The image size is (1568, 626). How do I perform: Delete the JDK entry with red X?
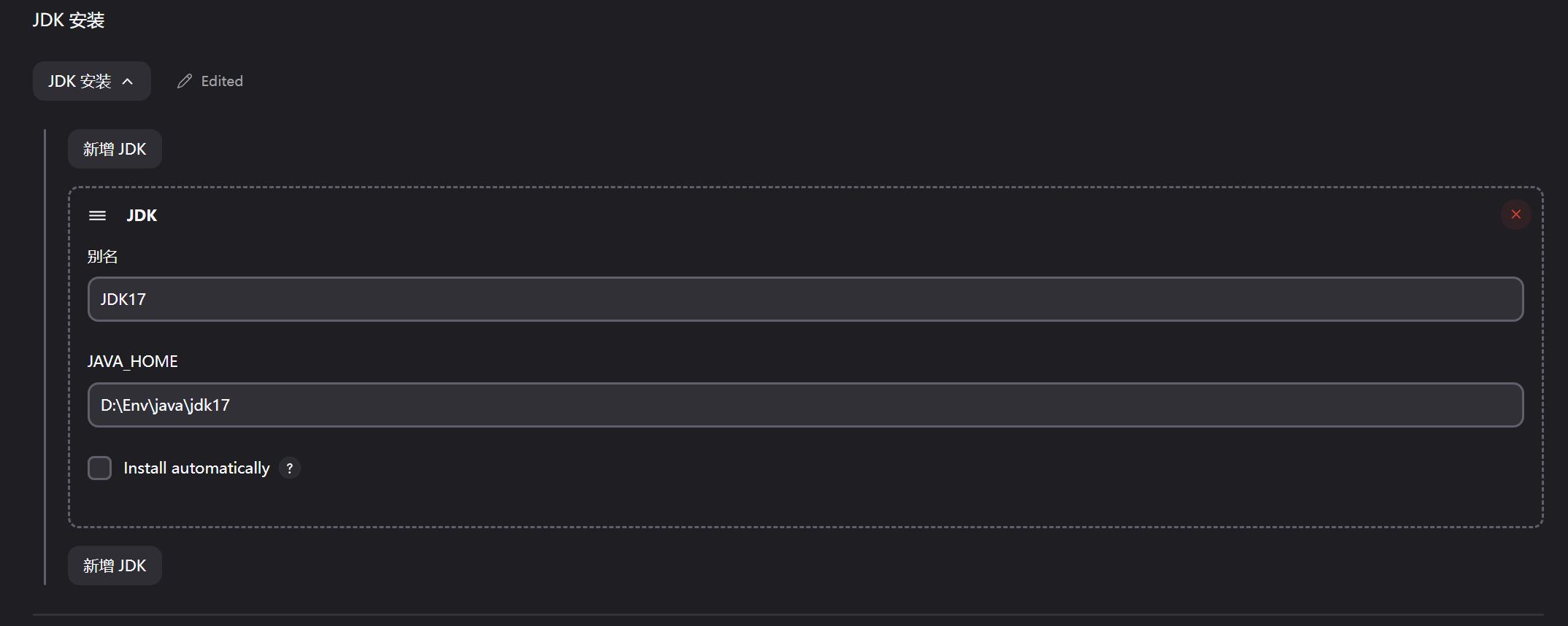click(x=1515, y=215)
